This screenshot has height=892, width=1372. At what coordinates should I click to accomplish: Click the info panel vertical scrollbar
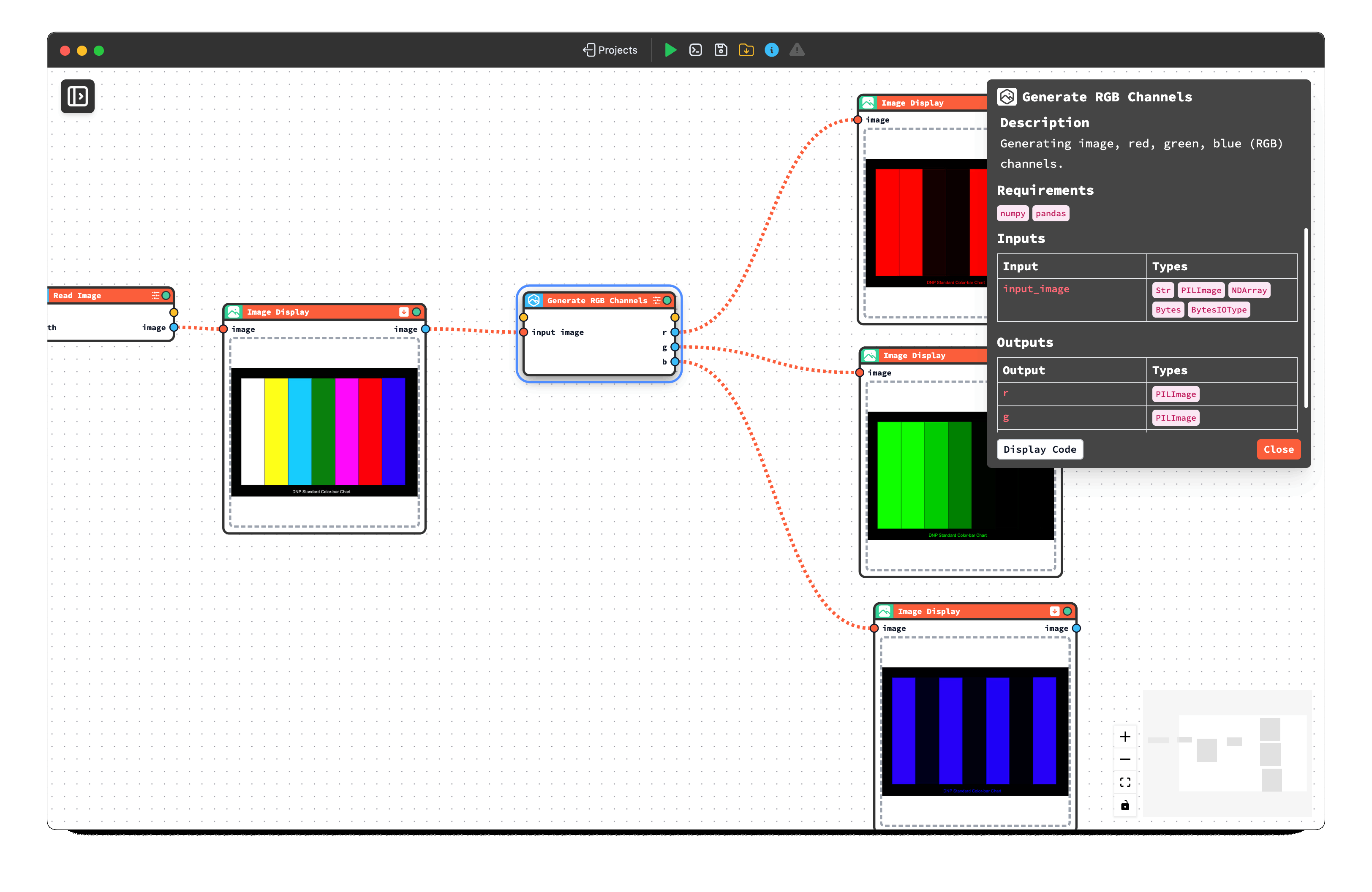pyautogui.click(x=1305, y=318)
